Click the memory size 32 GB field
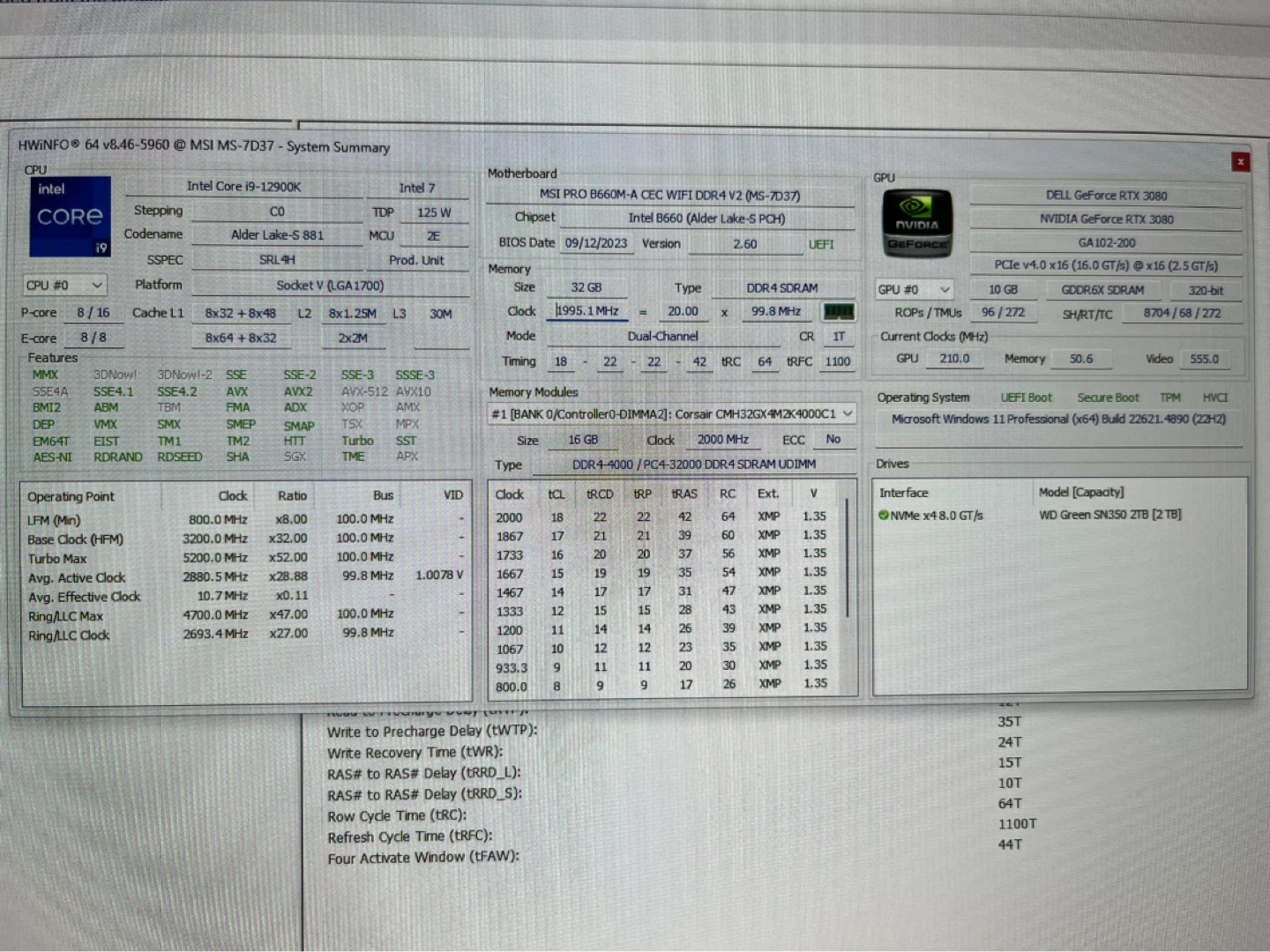Screen dimensions: 1270x952 tap(586, 287)
